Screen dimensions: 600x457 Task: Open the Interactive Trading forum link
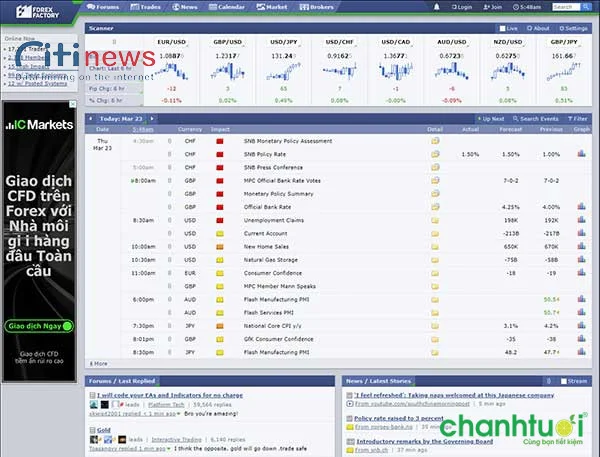[x=176, y=440]
